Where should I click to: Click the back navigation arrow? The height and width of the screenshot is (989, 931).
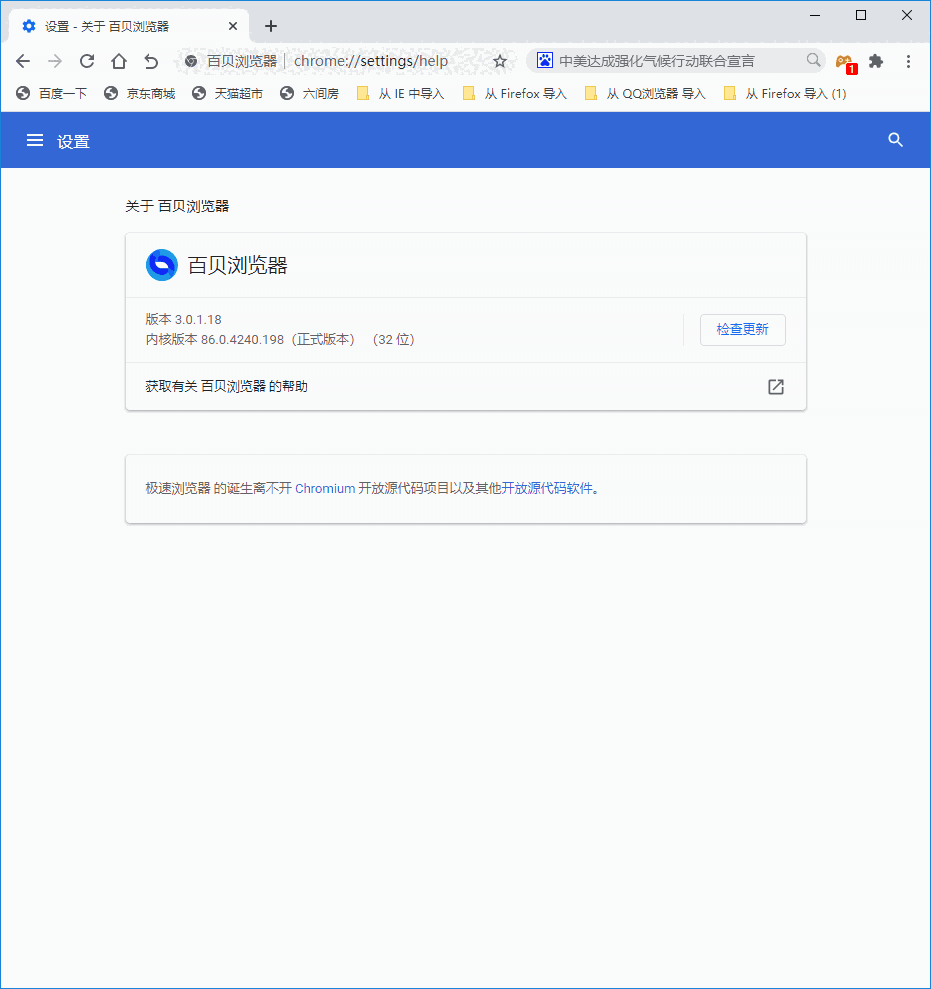tap(23, 61)
